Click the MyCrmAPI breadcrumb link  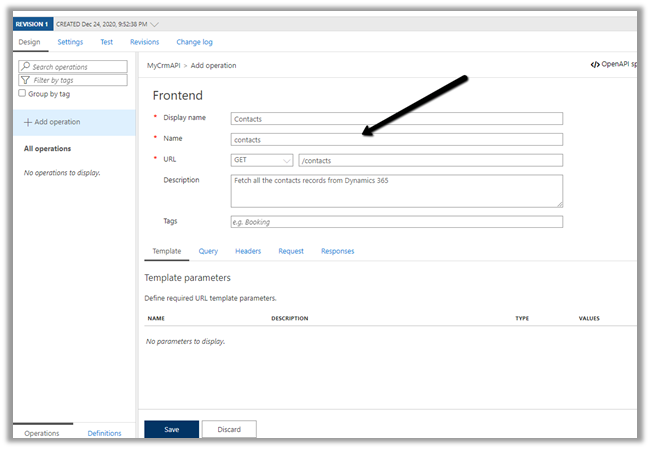164,64
